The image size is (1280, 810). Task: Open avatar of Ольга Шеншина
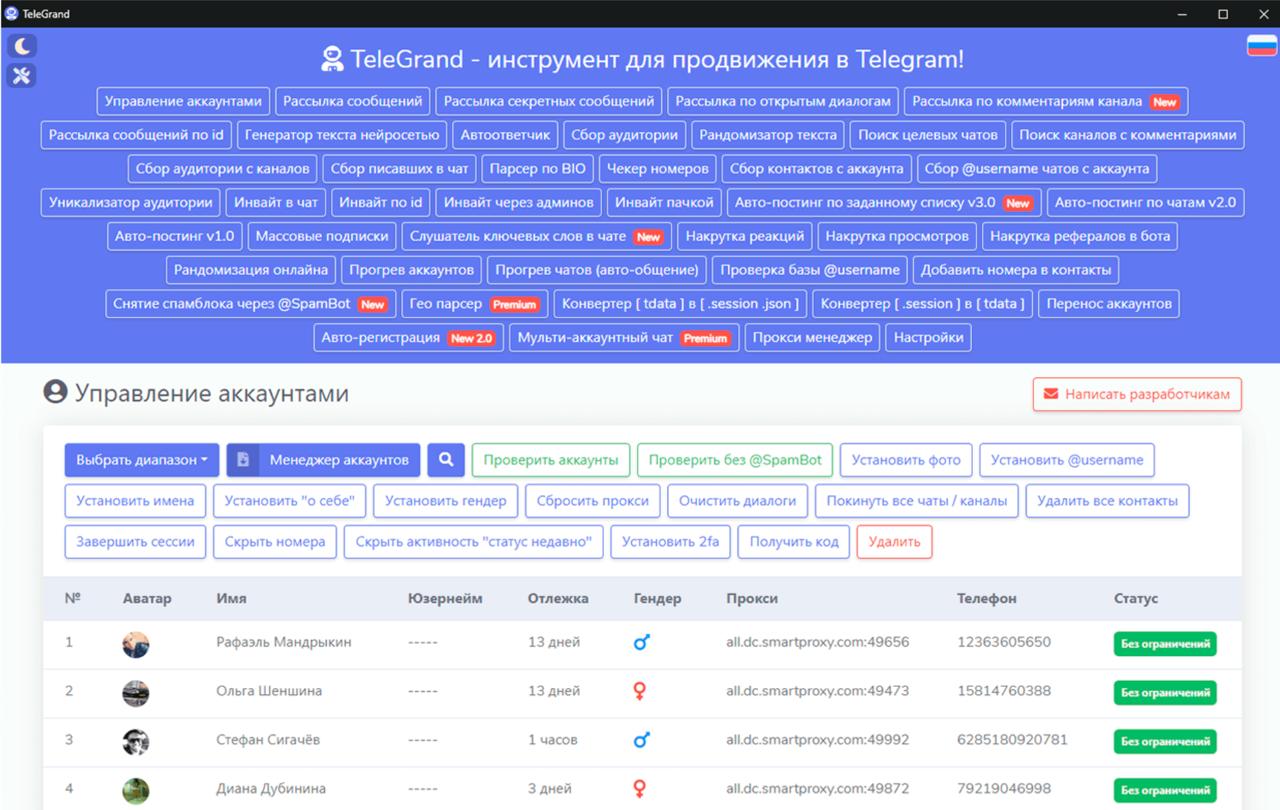pos(136,693)
